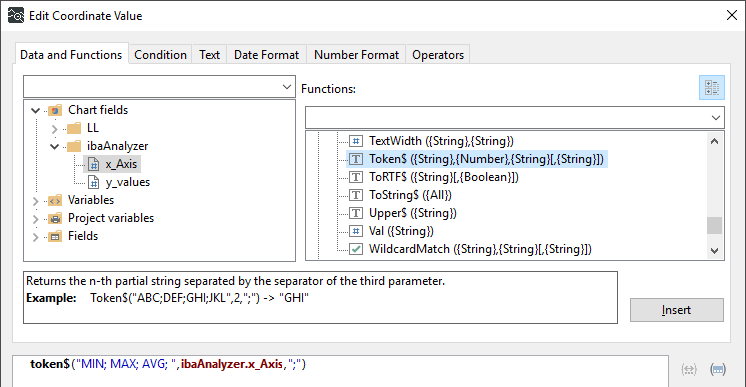This screenshot has height=387, width=746.
Task: Select the Chart fields label
Action: coord(98,110)
